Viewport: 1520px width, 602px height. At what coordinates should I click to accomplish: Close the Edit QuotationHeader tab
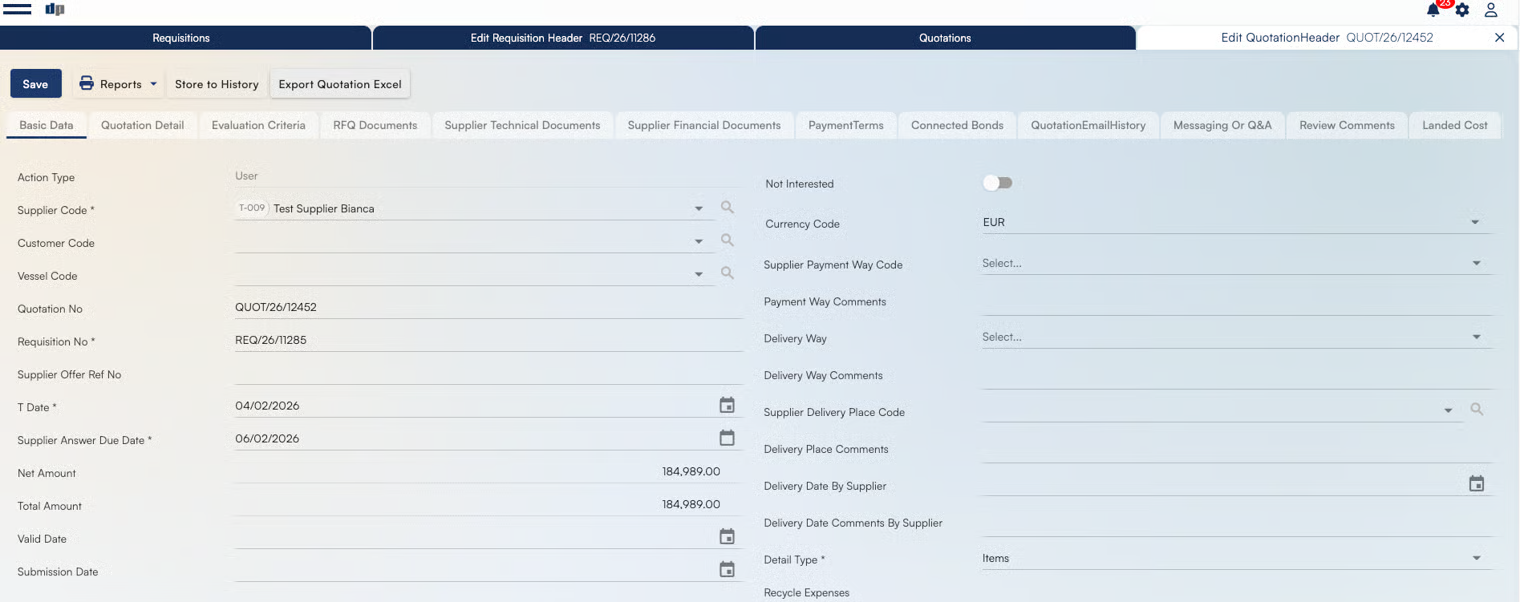[x=1499, y=38]
